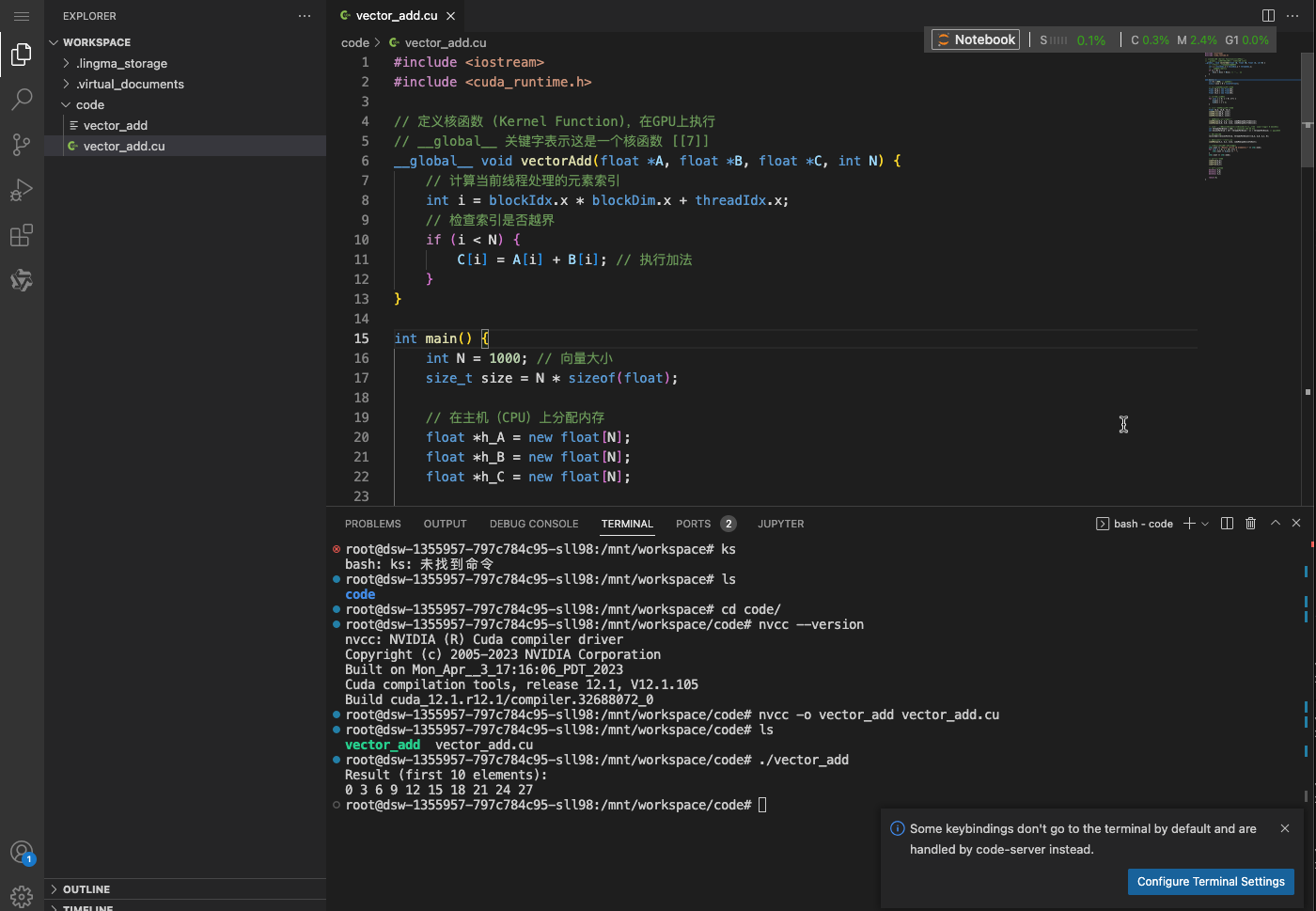The height and width of the screenshot is (911, 1316).
Task: Open the Accounts menu icon
Action: 22,853
